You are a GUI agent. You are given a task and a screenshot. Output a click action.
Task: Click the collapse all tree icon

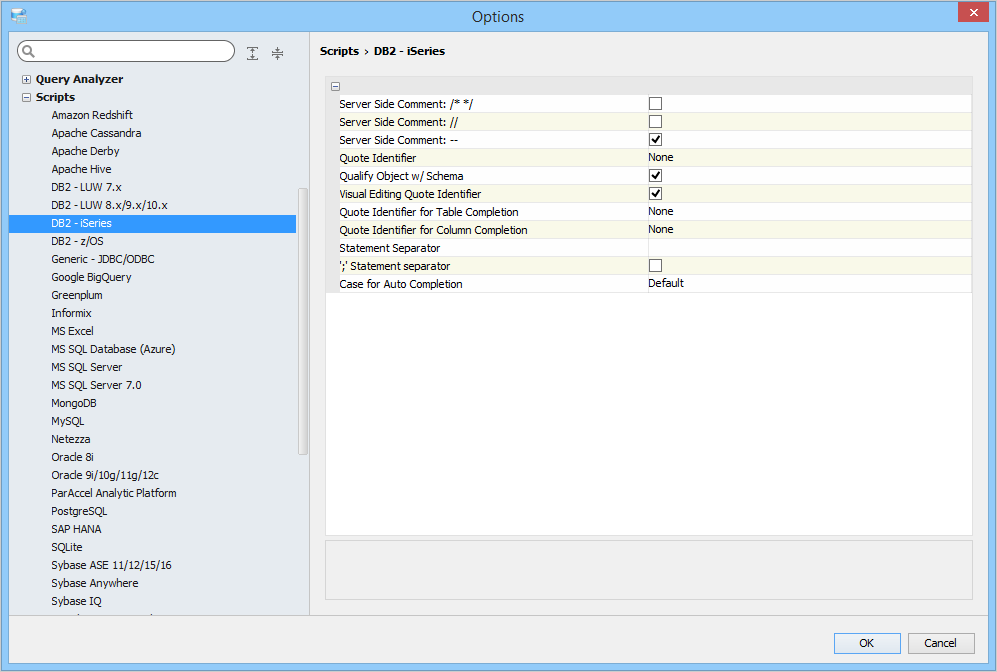[x=277, y=53]
